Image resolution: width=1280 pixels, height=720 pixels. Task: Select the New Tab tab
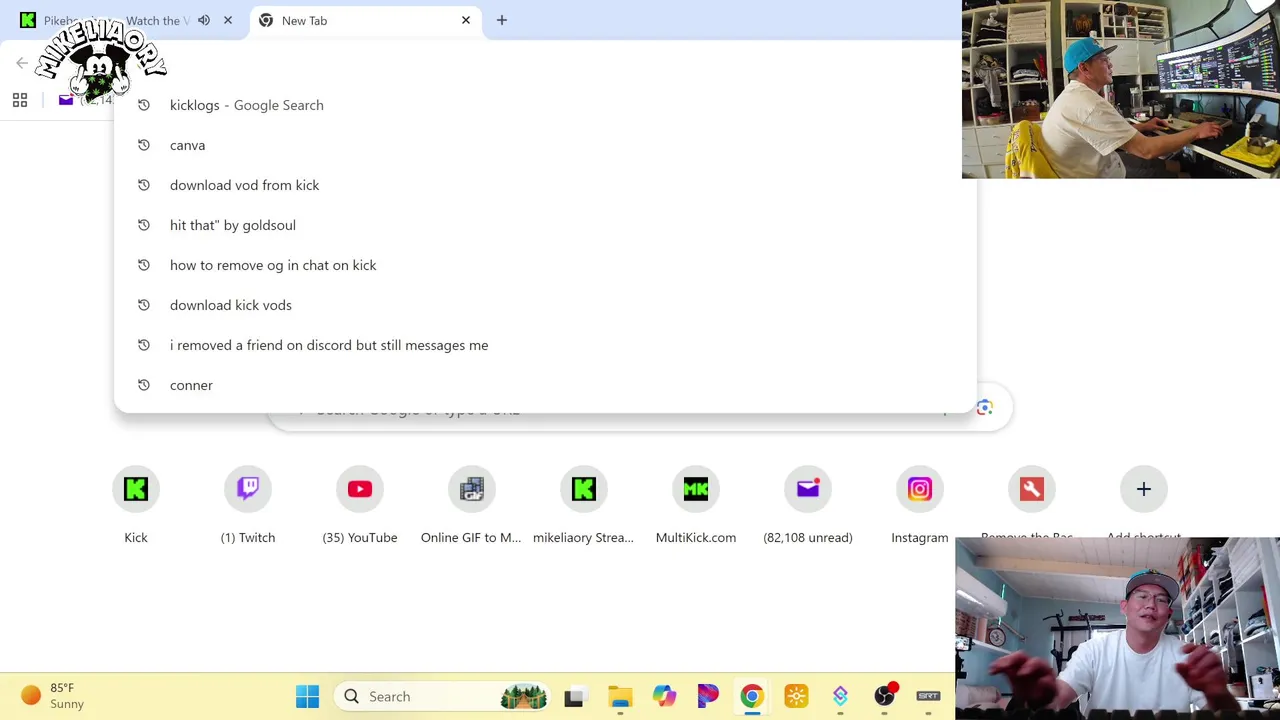[364, 20]
